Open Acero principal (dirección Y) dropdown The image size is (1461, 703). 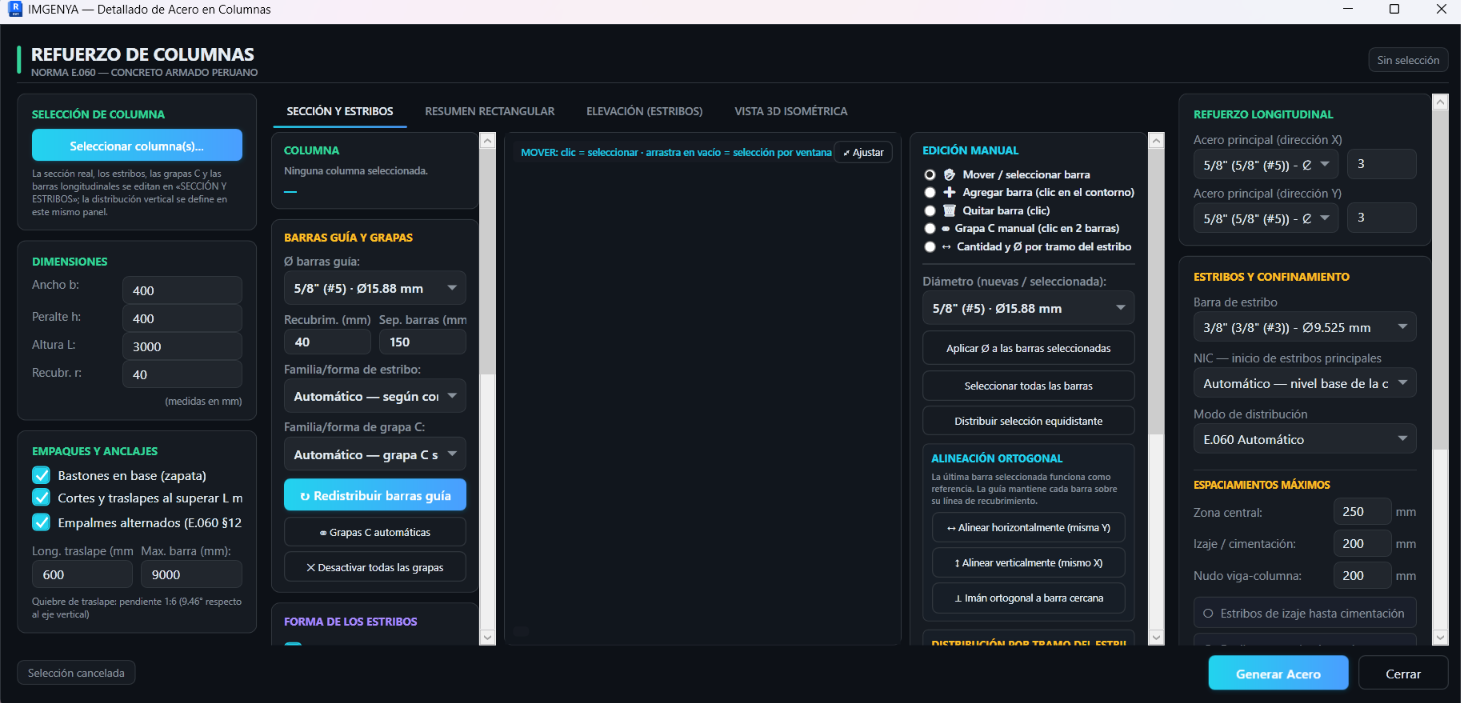tap(1265, 218)
